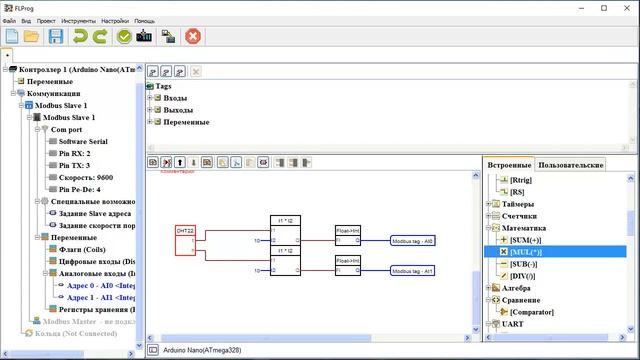
Task: Create a new project with the blank page icon
Action: (x=12, y=37)
